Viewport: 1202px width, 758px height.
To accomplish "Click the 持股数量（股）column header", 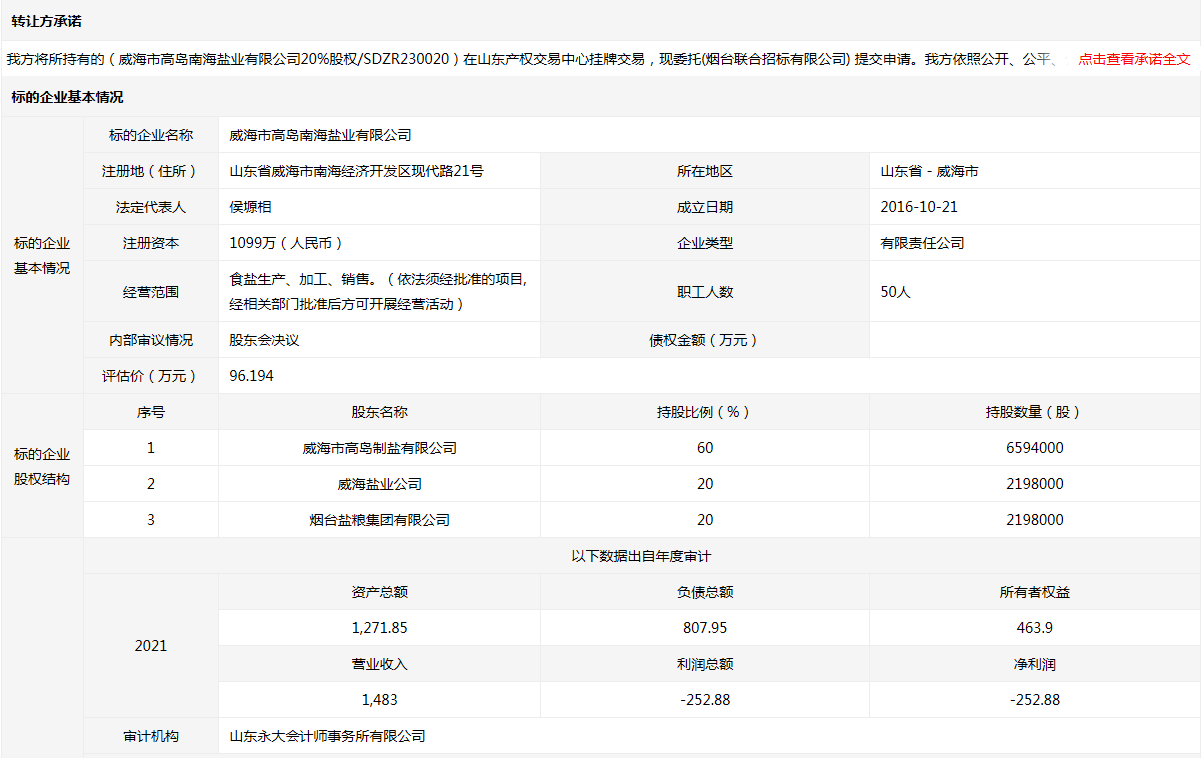I will [1035, 412].
